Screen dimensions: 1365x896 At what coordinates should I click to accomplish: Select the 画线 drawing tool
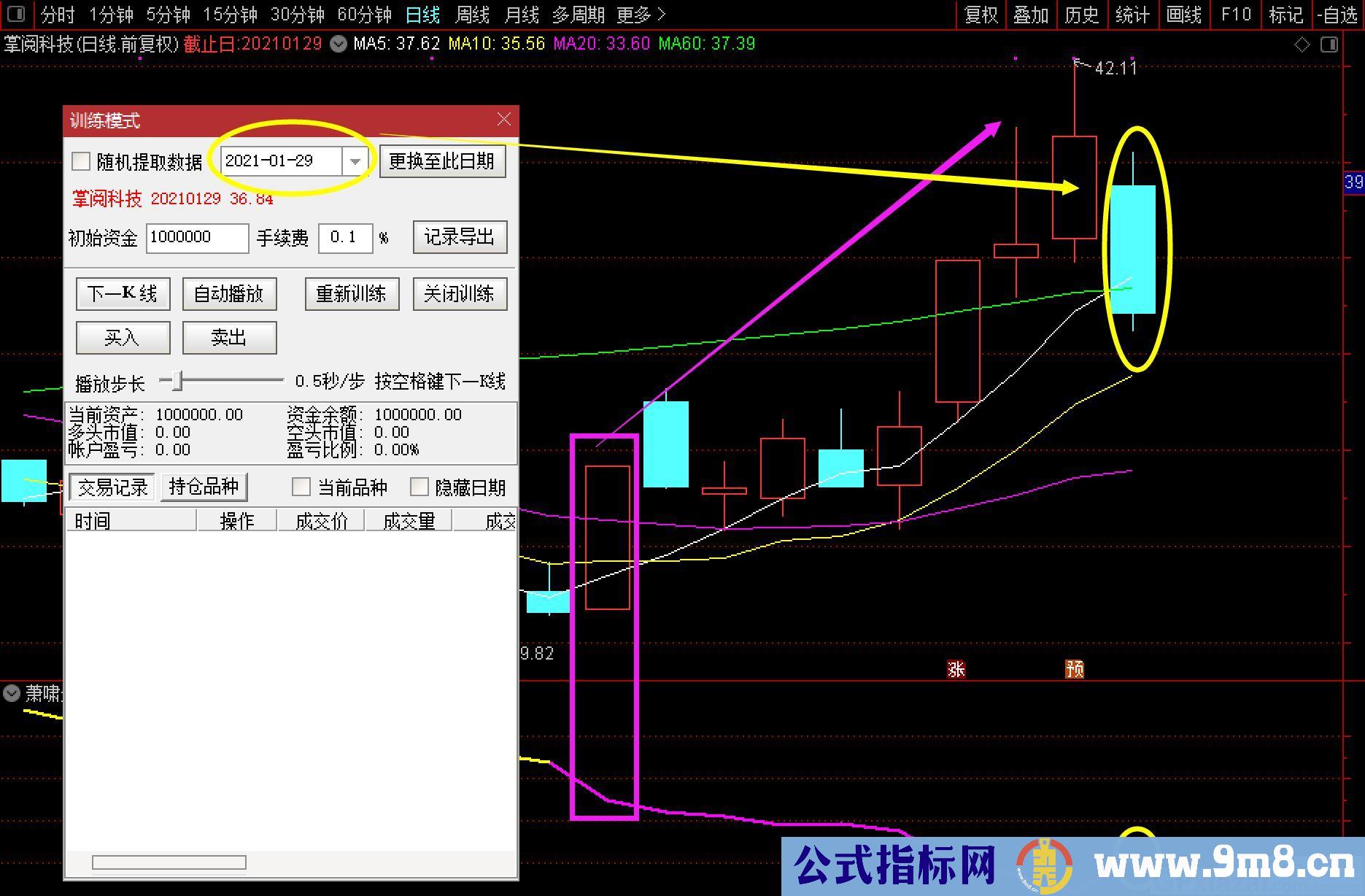(1183, 15)
